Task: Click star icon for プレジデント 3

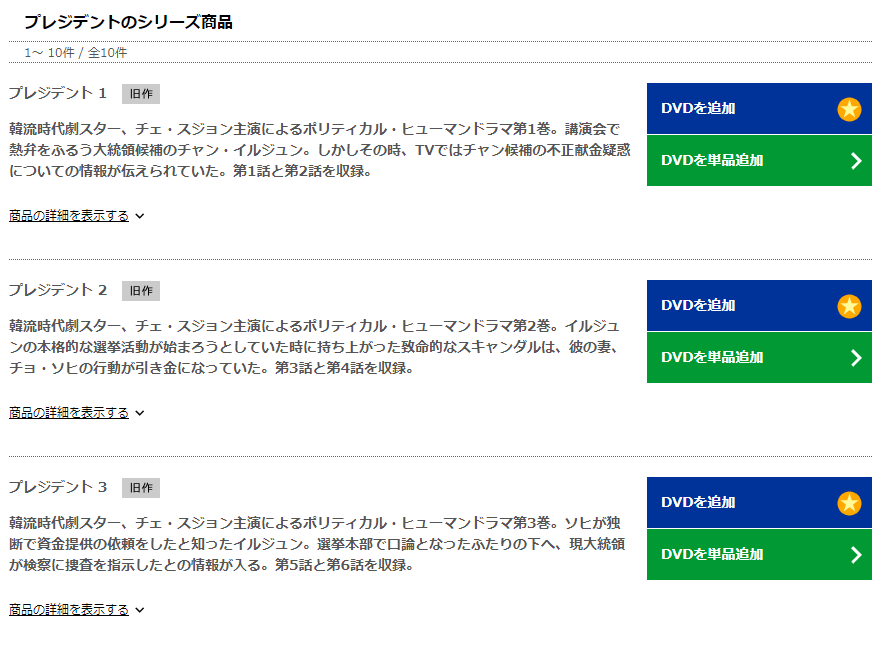Action: (x=849, y=503)
